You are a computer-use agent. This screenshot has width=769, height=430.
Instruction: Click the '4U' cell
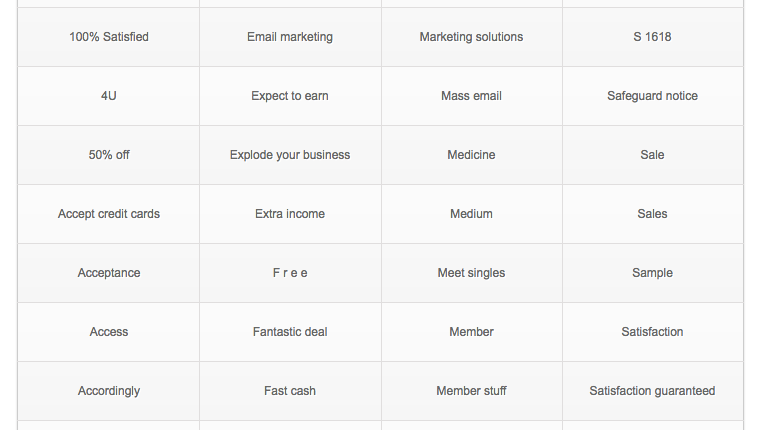[109, 96]
